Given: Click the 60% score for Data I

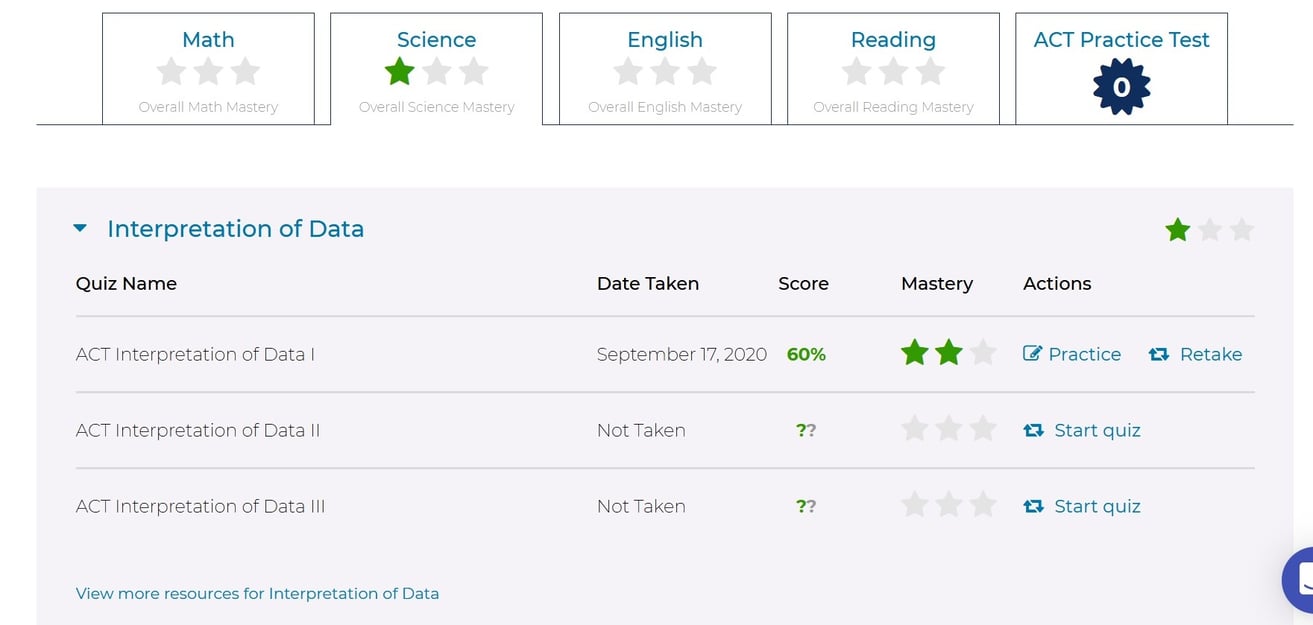Looking at the screenshot, I should pos(806,353).
